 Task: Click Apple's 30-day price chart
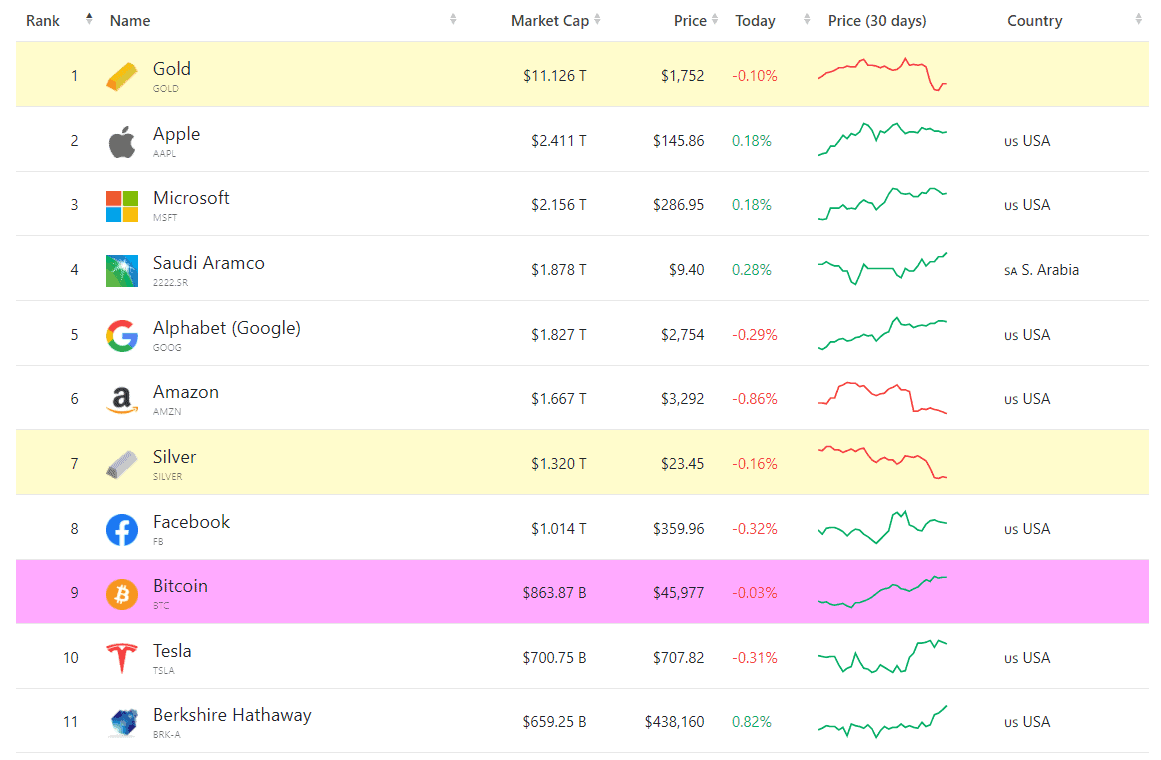(882, 139)
